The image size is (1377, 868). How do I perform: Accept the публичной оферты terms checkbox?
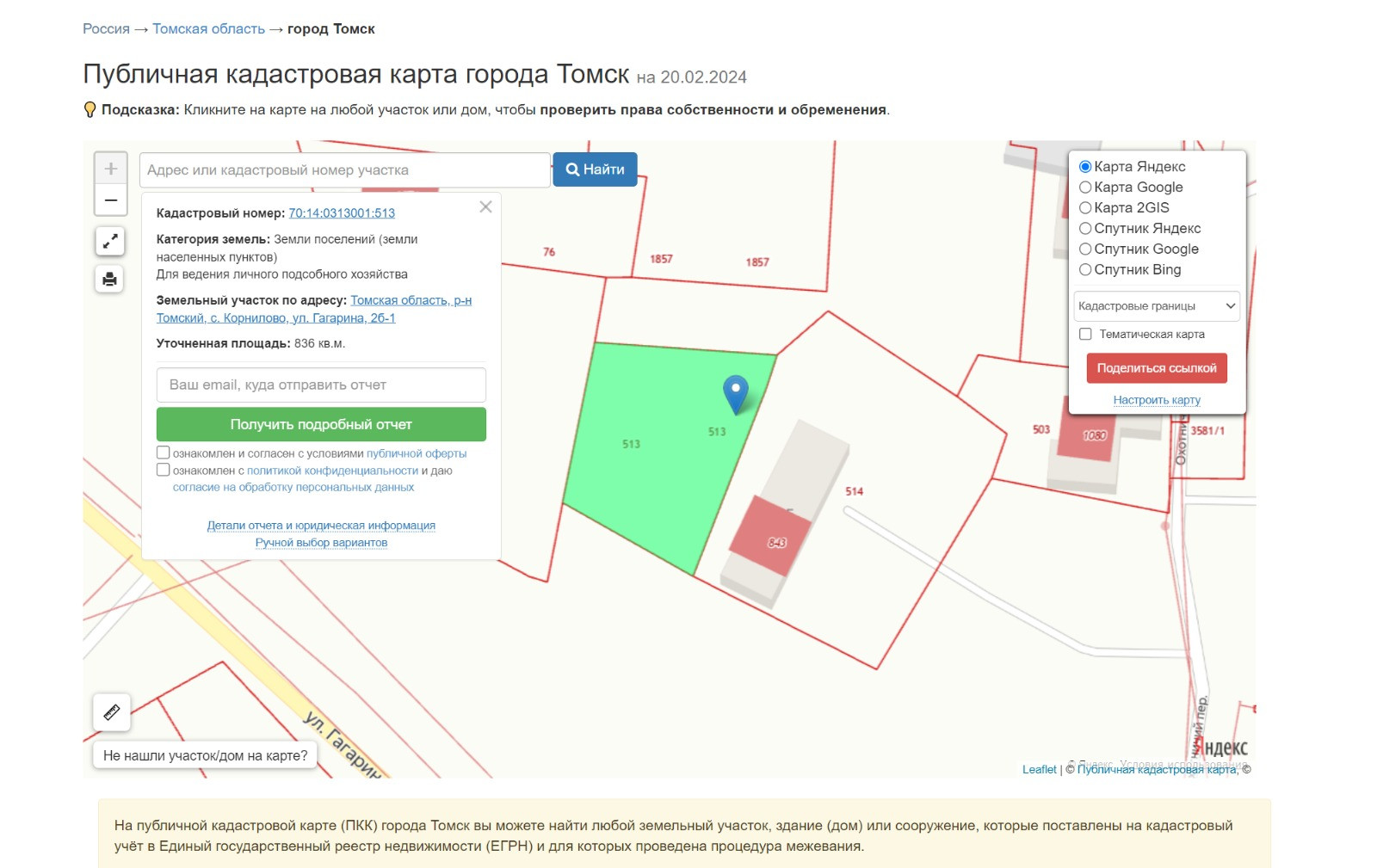(x=163, y=452)
